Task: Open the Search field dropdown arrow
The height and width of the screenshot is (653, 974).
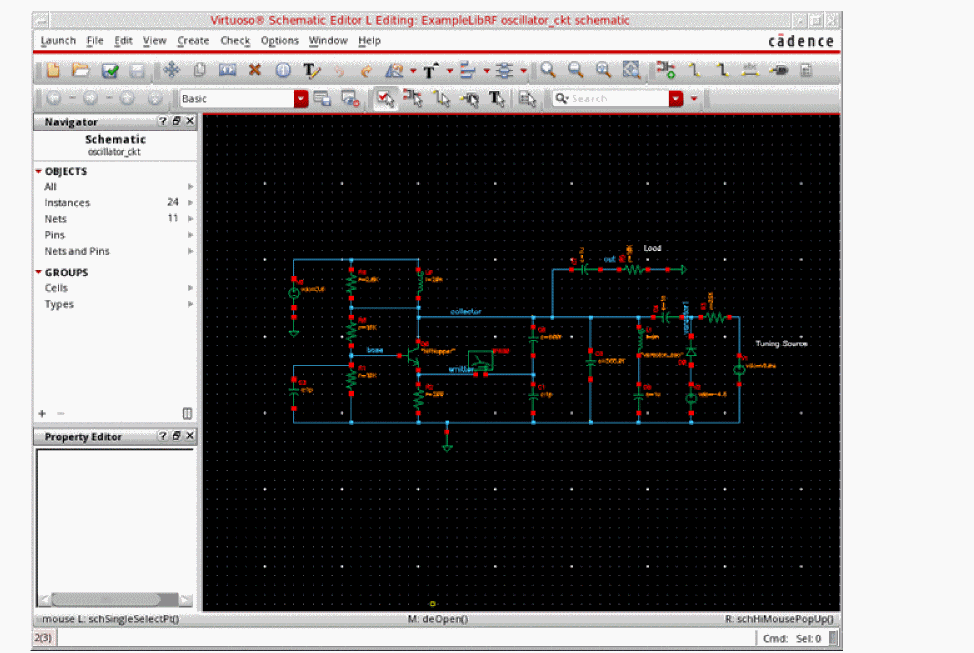Action: click(676, 99)
